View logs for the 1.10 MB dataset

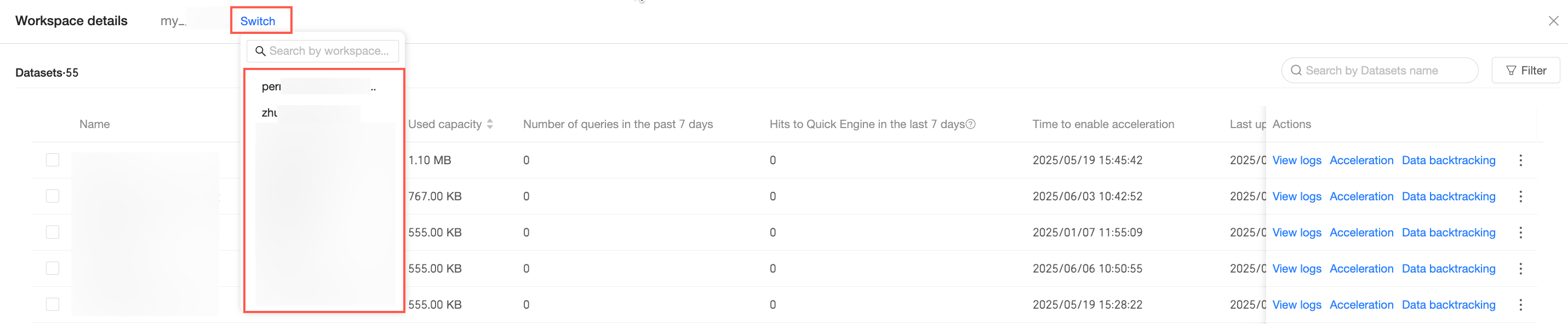[x=1296, y=160]
